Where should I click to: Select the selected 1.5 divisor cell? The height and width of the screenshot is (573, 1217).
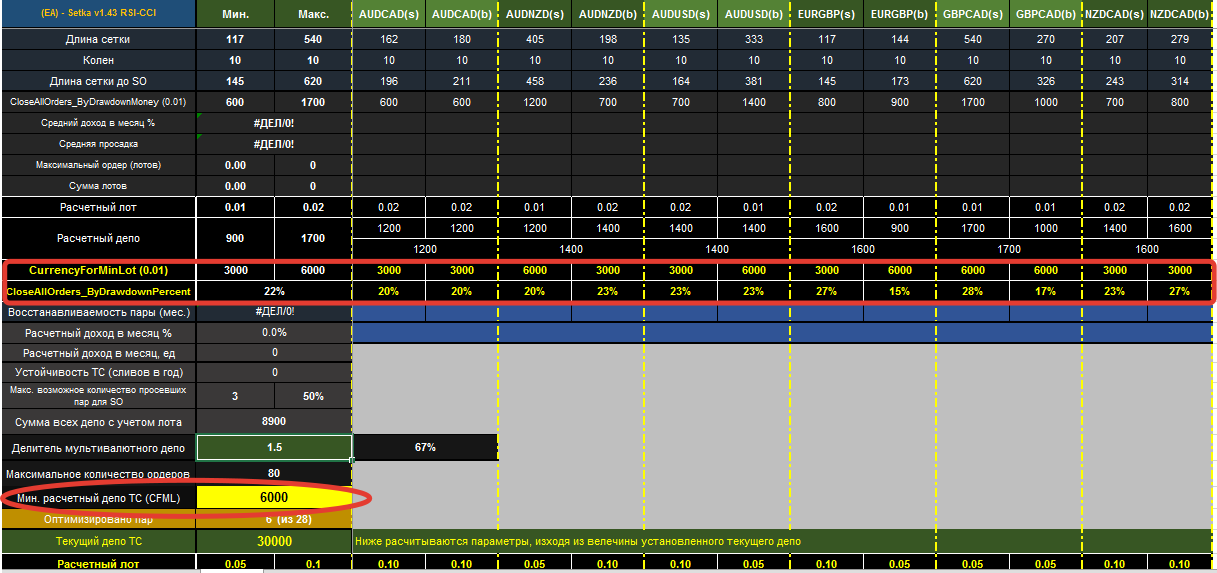274,447
